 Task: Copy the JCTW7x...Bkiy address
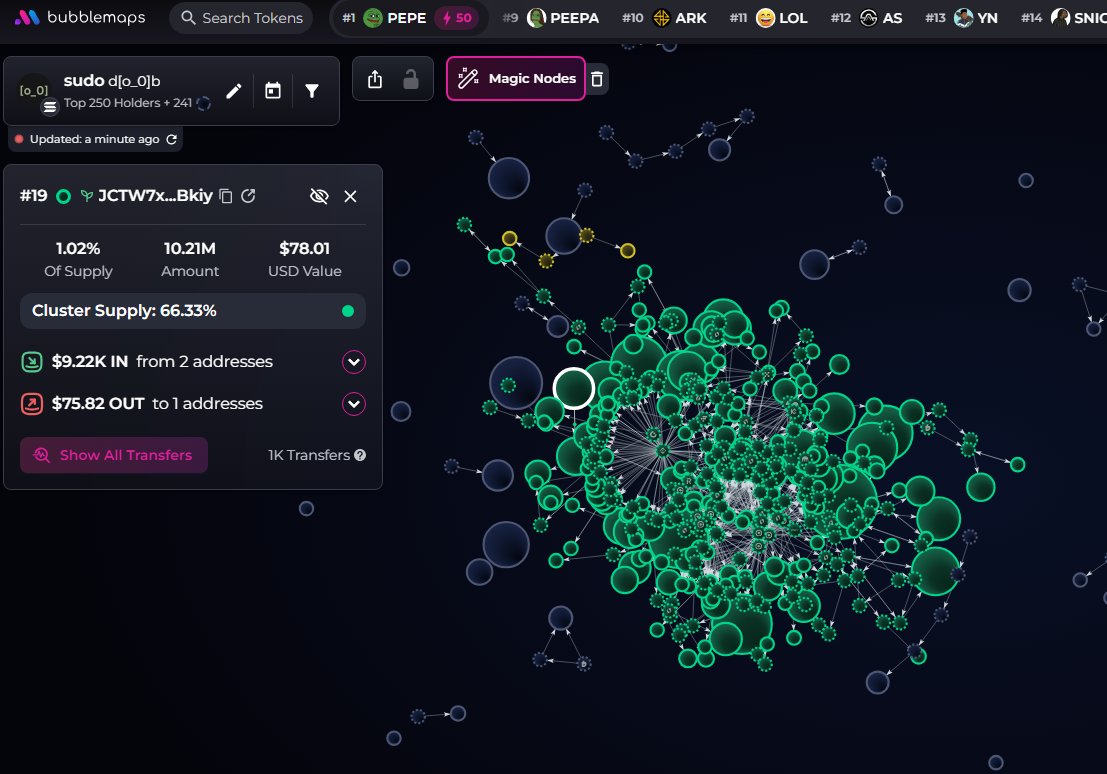[226, 196]
